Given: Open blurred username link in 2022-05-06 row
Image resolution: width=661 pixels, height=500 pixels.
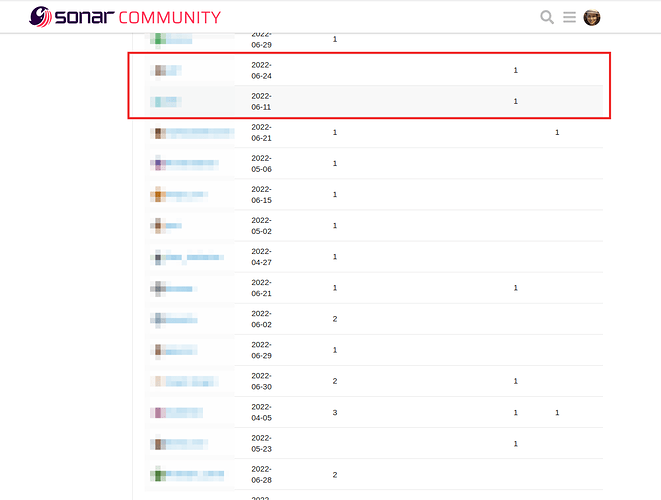Looking at the screenshot, I should (x=192, y=164).
